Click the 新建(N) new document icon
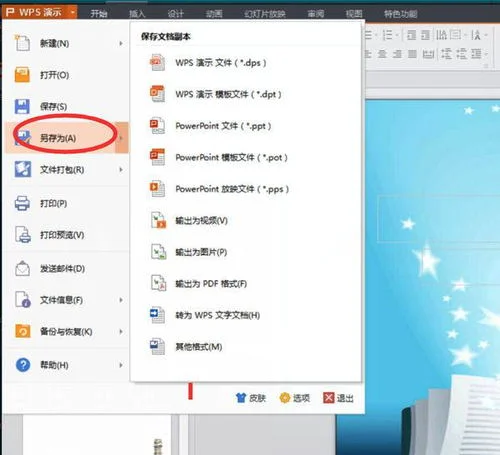 [22, 43]
